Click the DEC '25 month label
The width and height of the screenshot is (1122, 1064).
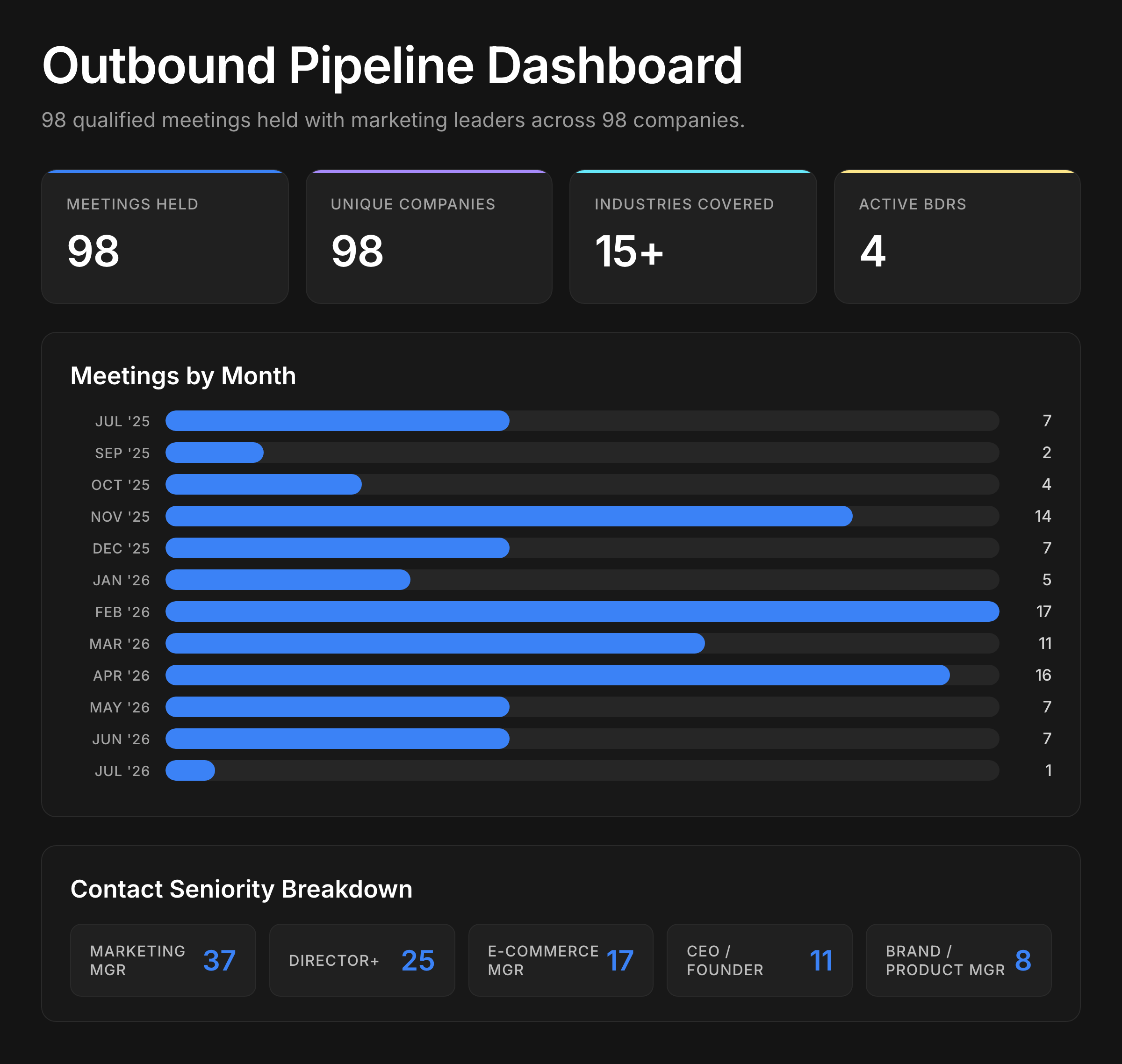click(x=122, y=548)
